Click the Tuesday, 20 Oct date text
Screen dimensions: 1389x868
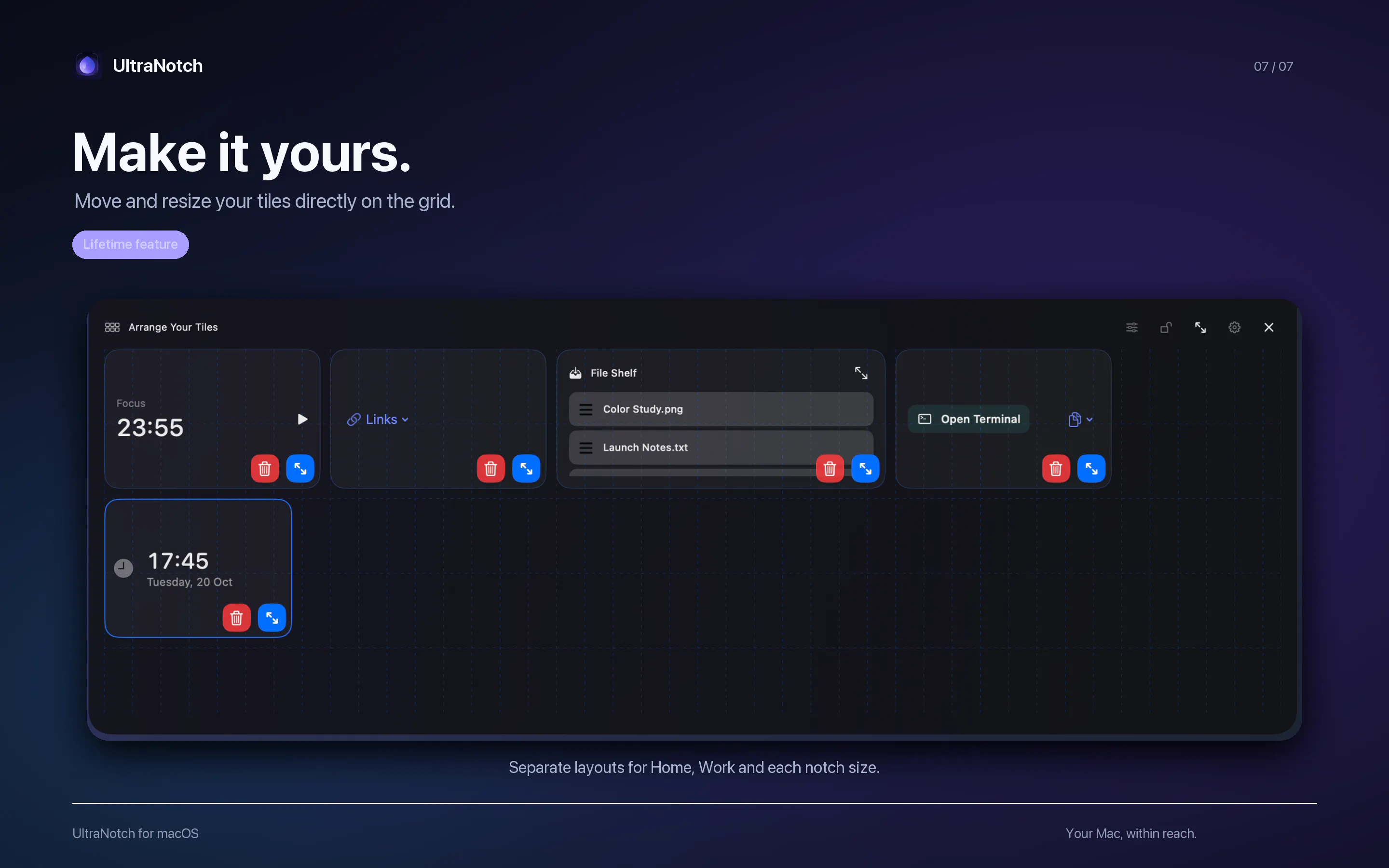pyautogui.click(x=190, y=582)
